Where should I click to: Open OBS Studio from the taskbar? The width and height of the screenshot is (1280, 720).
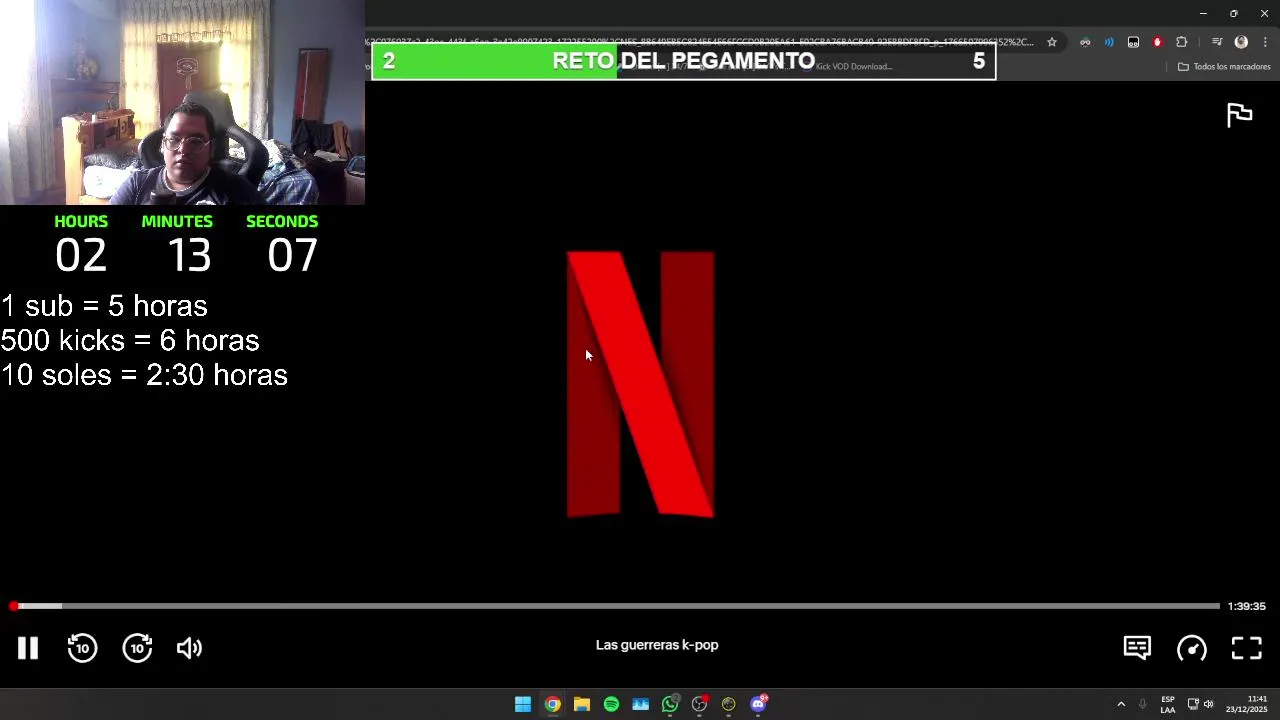[700, 704]
